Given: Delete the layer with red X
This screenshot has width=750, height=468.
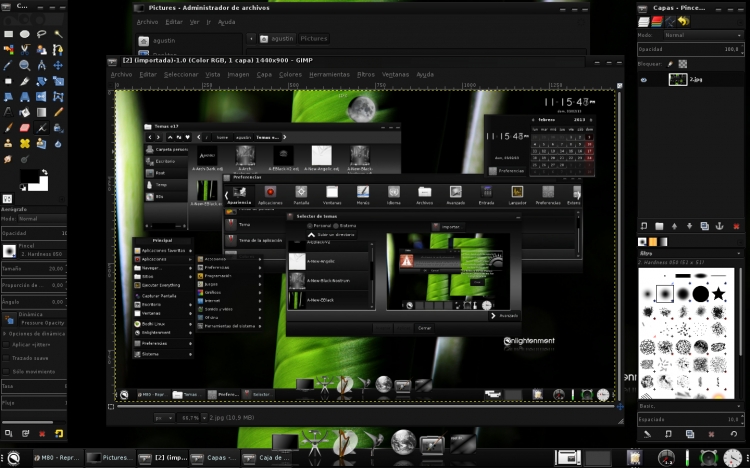Looking at the screenshot, I should click(736, 226).
